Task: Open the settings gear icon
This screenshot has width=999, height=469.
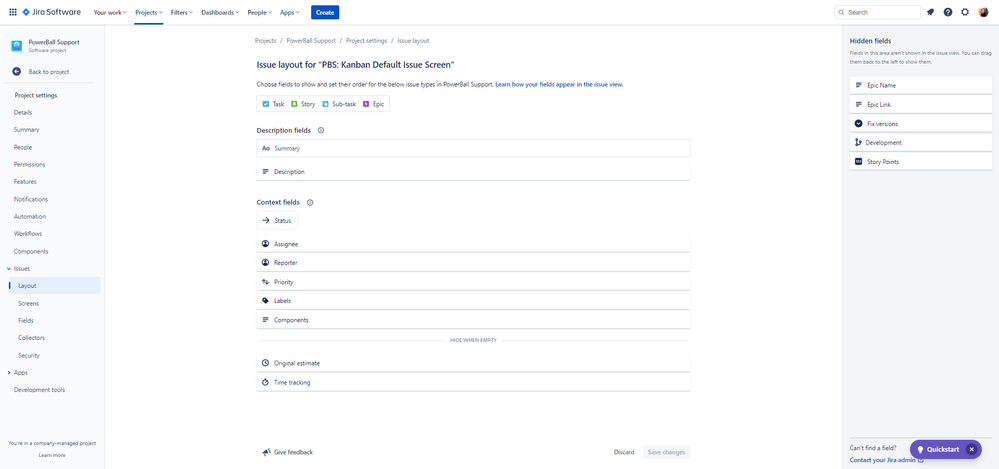Action: [965, 12]
